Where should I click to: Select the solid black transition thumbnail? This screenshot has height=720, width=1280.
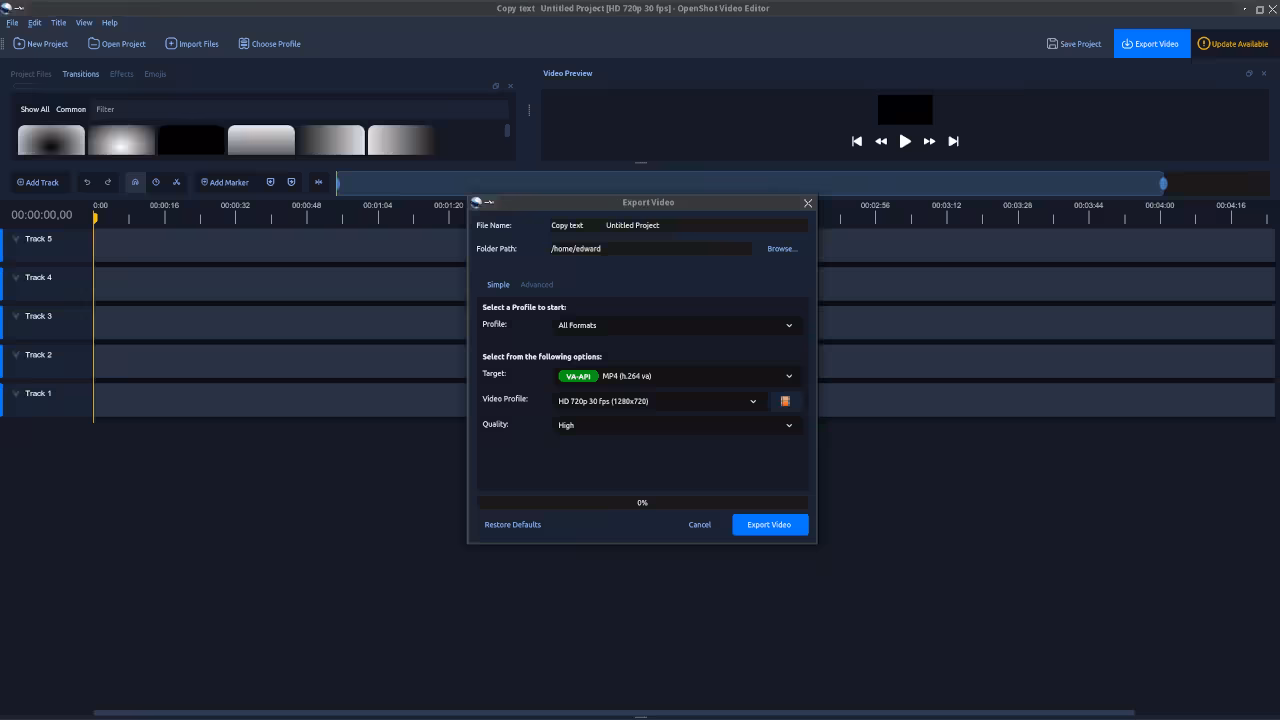tap(191, 140)
